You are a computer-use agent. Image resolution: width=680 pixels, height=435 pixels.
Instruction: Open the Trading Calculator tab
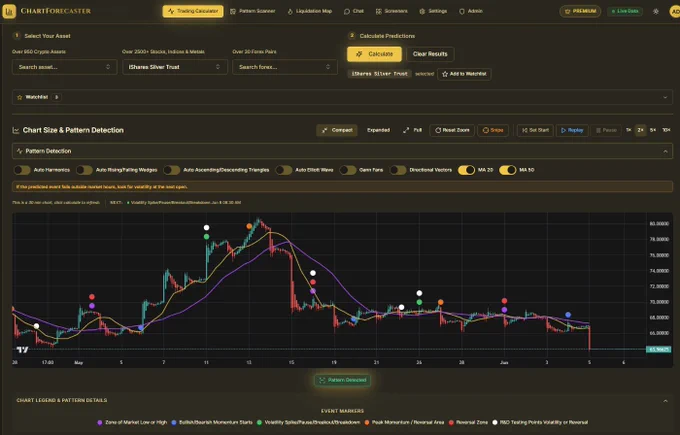193,11
